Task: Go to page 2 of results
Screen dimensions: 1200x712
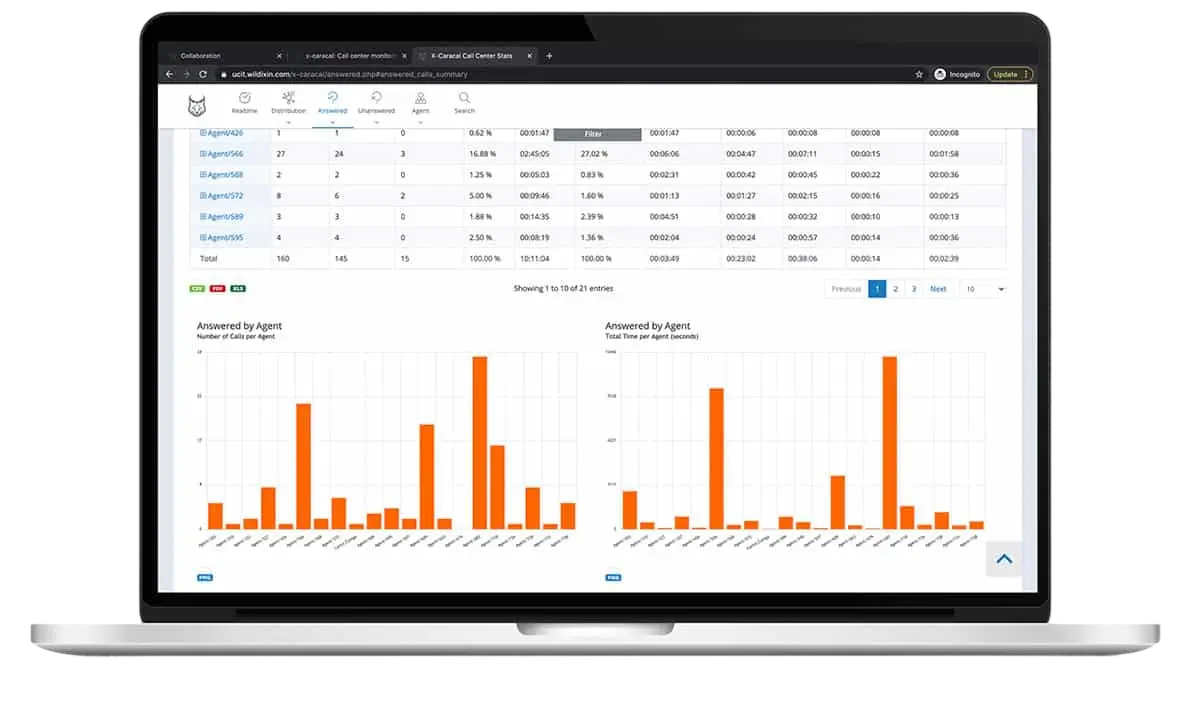Action: (895, 289)
